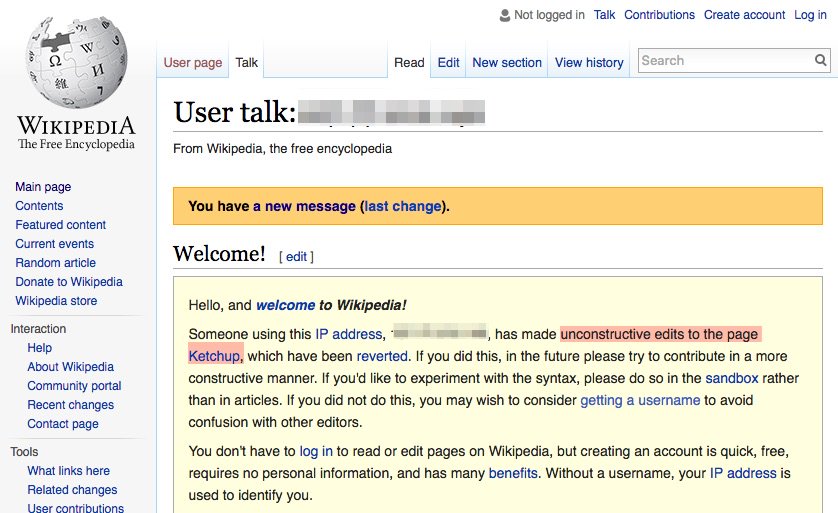Click What links here under Tools

coord(68,471)
